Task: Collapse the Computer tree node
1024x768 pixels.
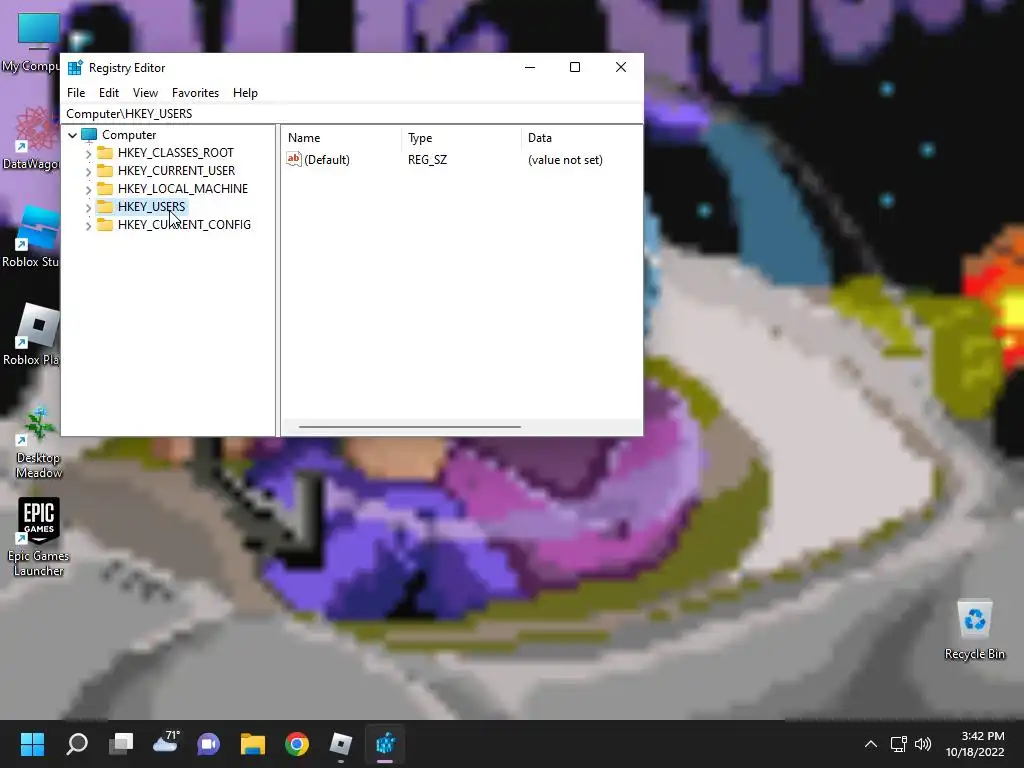Action: click(72, 135)
